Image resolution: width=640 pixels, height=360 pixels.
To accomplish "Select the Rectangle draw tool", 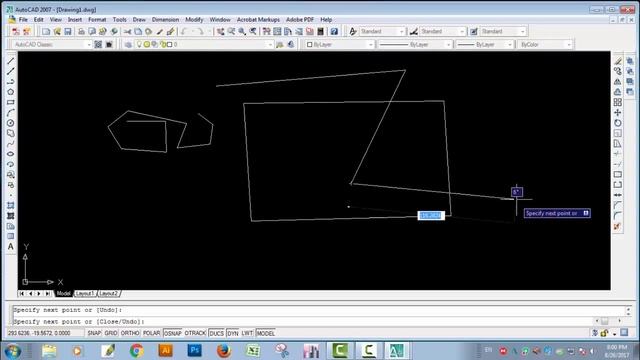I will point(11,102).
